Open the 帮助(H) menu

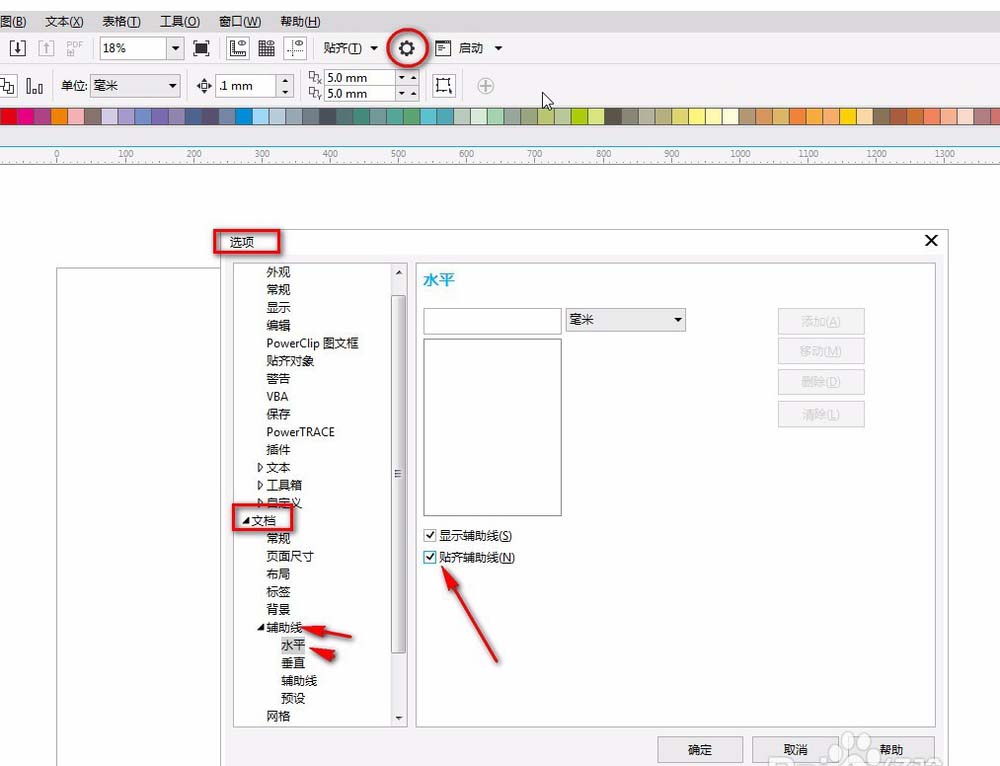[300, 22]
